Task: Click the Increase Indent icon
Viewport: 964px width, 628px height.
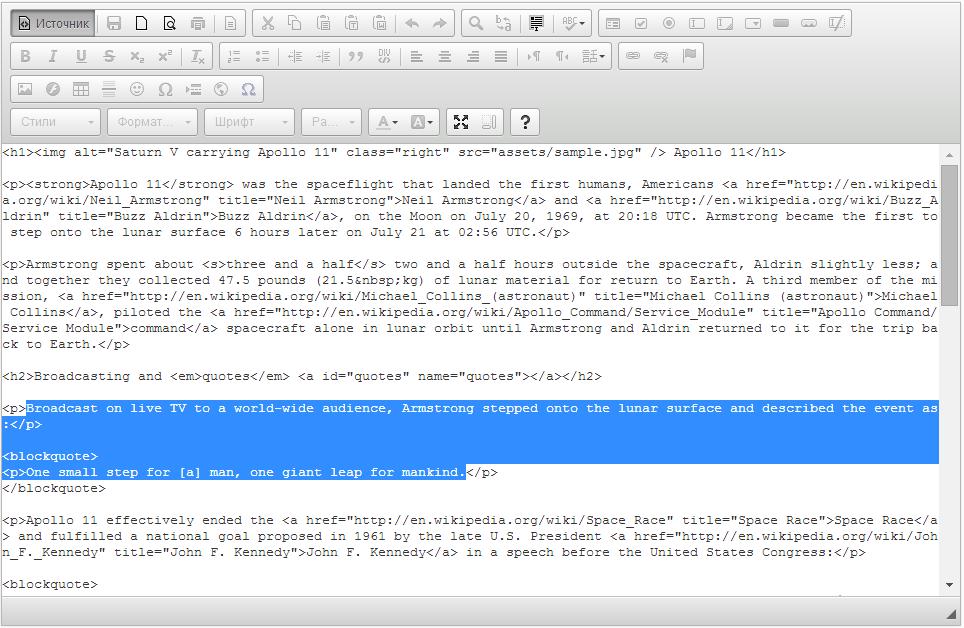Action: [323, 56]
